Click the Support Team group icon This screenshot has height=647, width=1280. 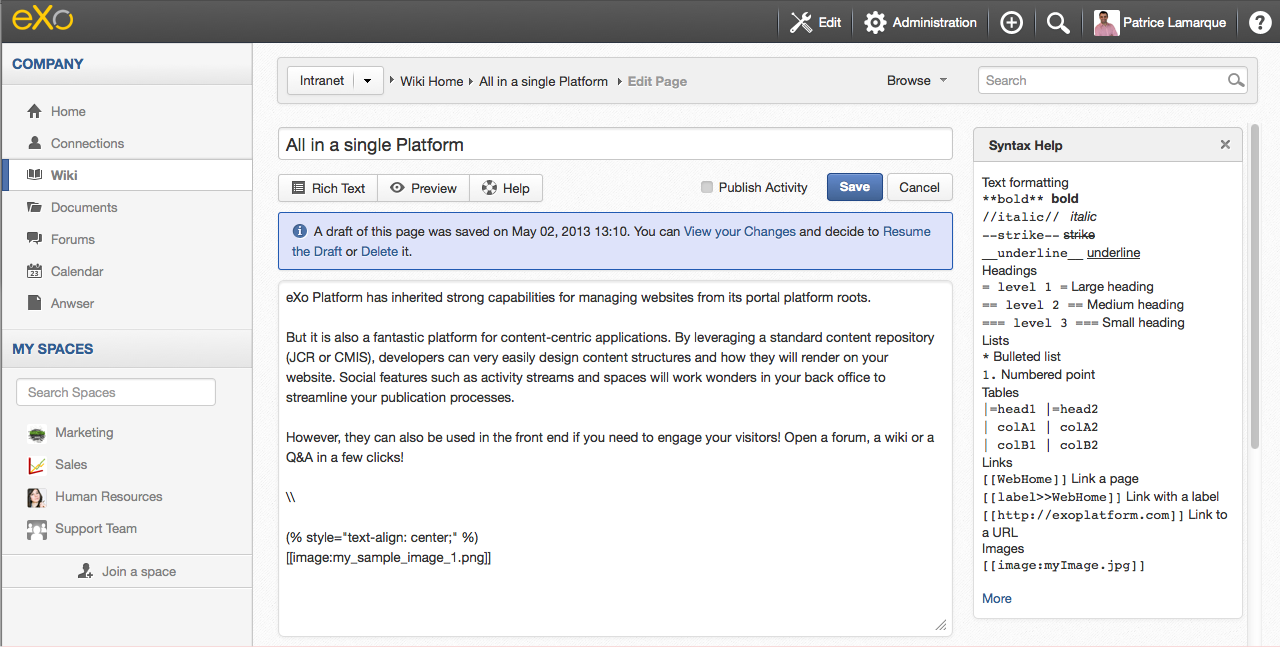tap(37, 529)
